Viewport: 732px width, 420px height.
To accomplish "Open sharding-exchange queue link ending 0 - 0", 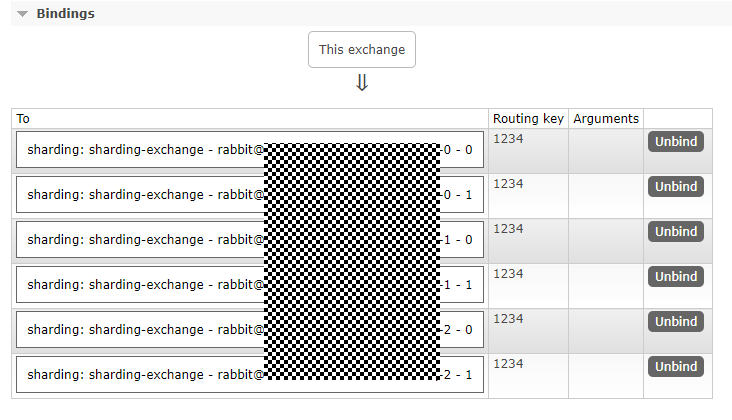I will click(x=250, y=150).
